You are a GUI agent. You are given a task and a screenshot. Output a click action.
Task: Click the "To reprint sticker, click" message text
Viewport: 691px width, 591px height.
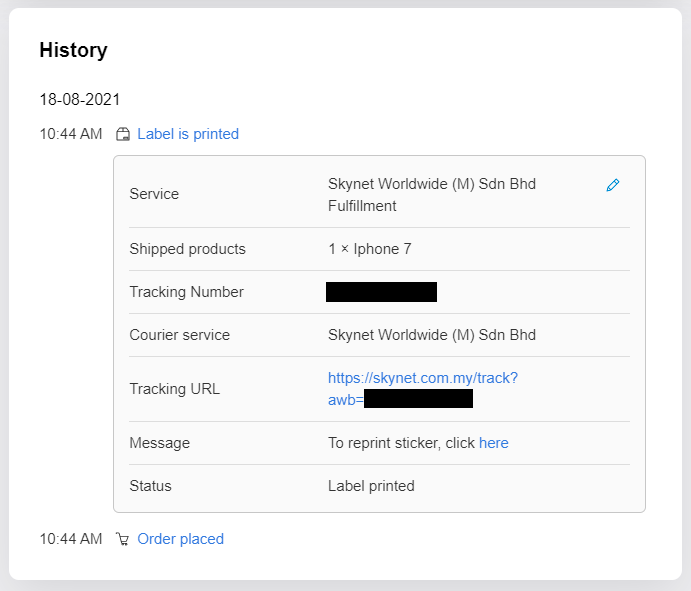tap(401, 443)
